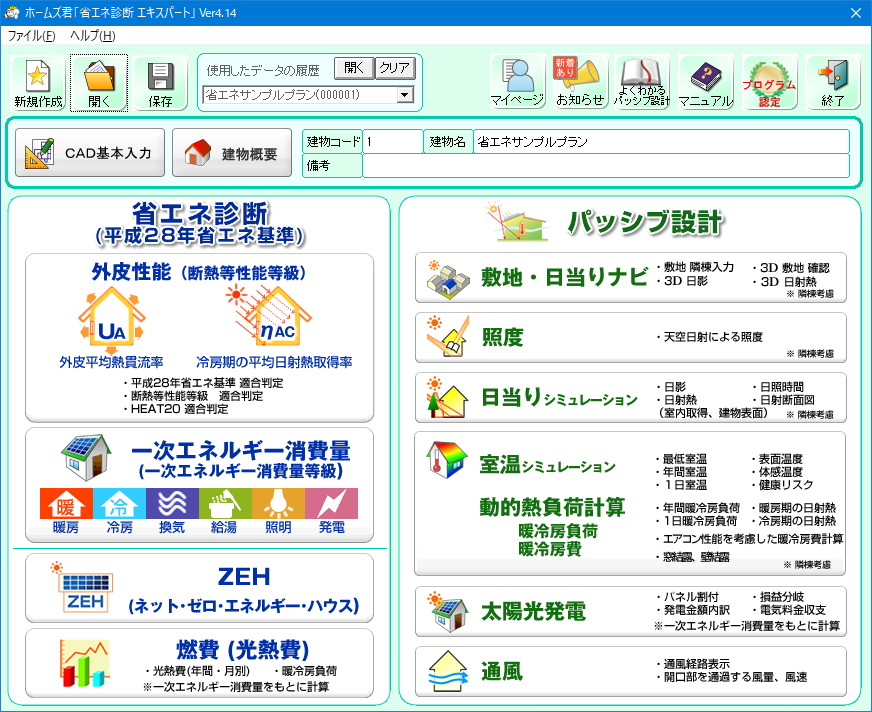Click the UA 外皮平均熱貫流率 house icon
Image resolution: width=872 pixels, height=712 pixels.
[x=112, y=320]
